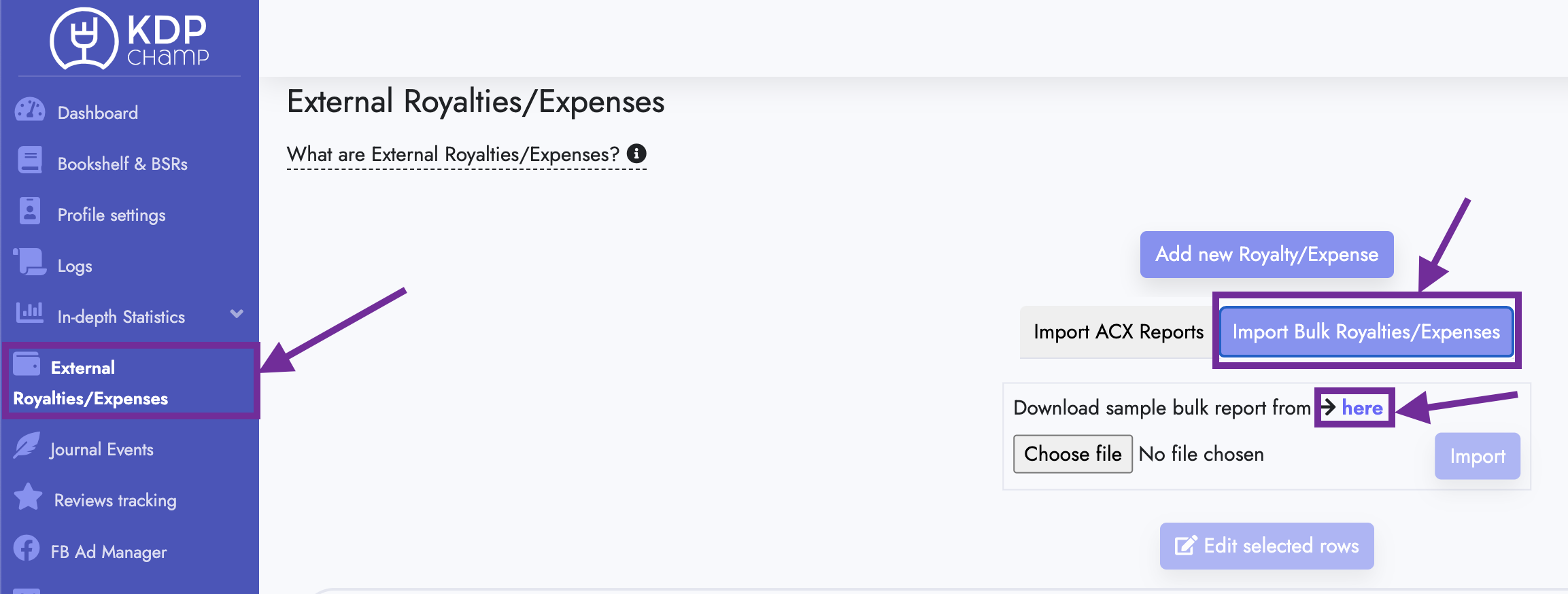
Task: Click the Journal Events feather icon
Action: (27, 446)
